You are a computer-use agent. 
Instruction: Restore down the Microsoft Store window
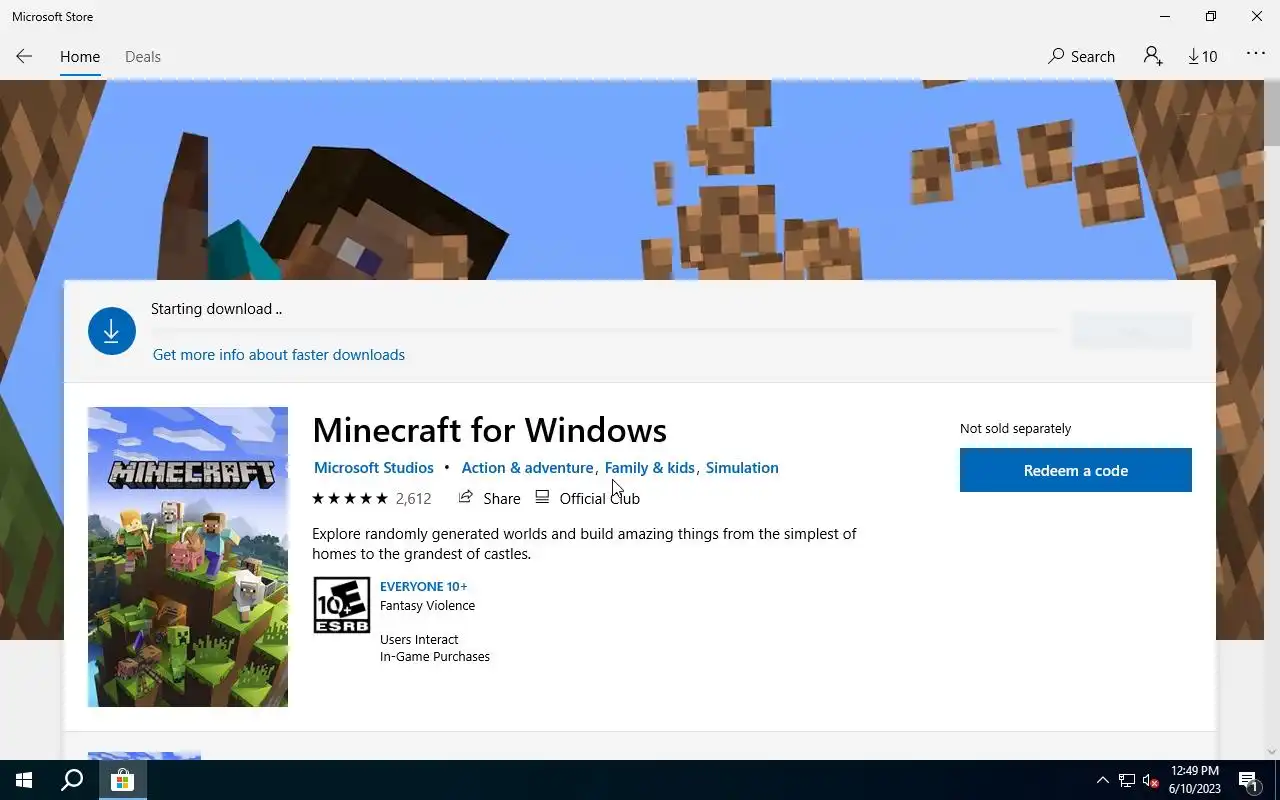[x=1211, y=16]
